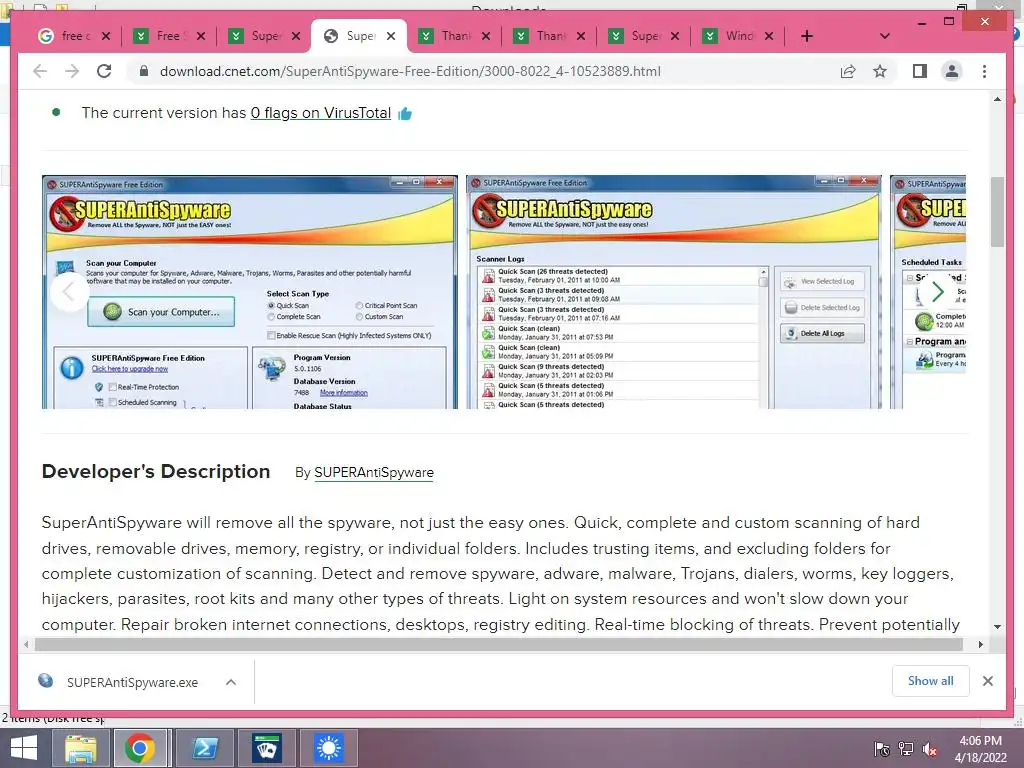Image resolution: width=1024 pixels, height=768 pixels.
Task: Expand the tab search dropdown chevron
Action: click(x=885, y=36)
